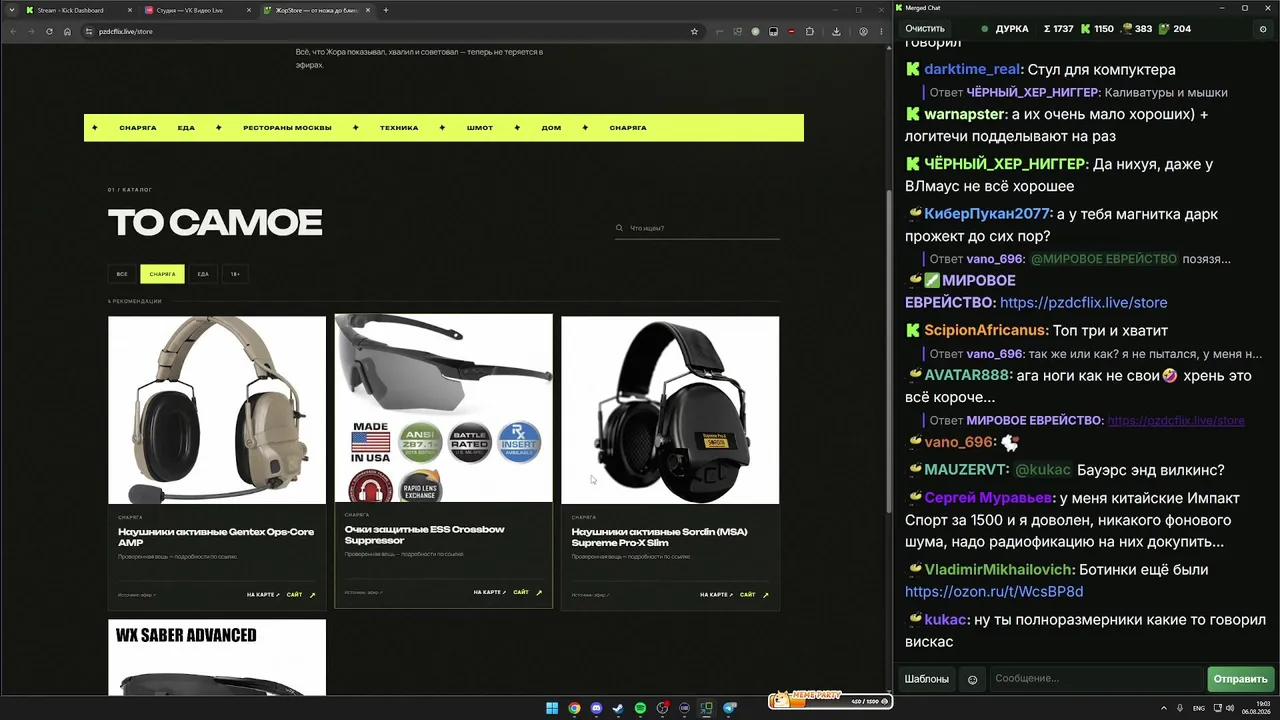Open a new browser tab
Viewport: 1280px width, 720px height.
tap(386, 10)
